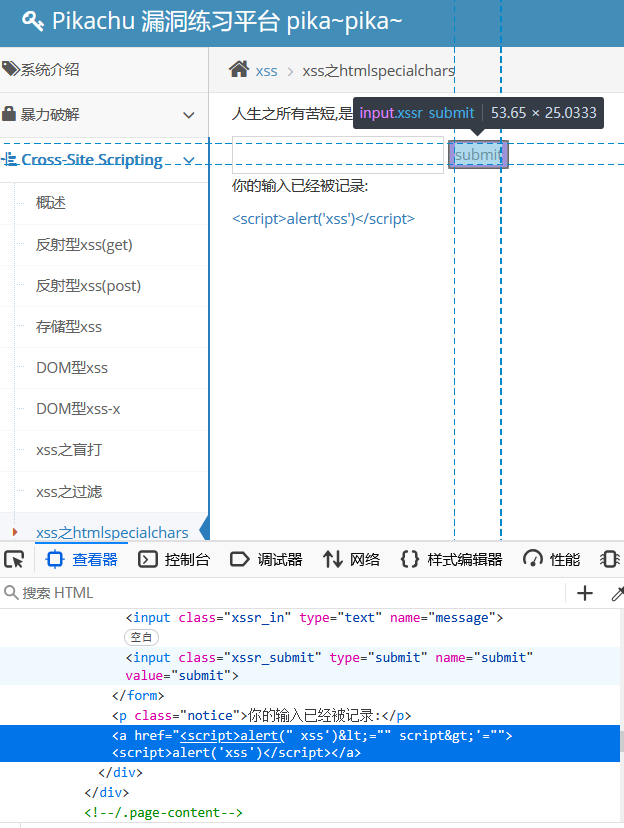Switch to the 控制台 console tab

pyautogui.click(x=174, y=559)
